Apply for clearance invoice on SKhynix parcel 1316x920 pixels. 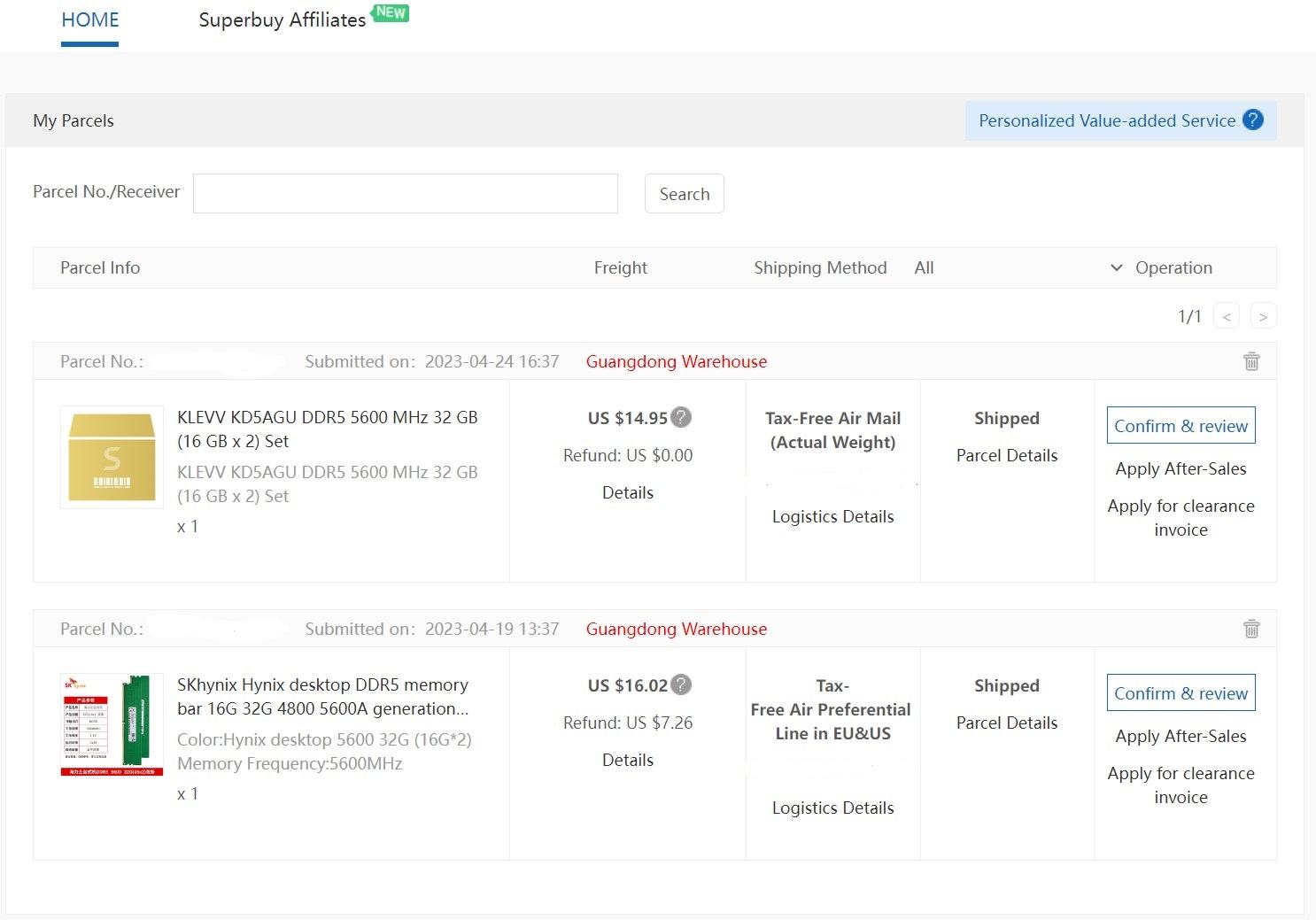pyautogui.click(x=1181, y=785)
